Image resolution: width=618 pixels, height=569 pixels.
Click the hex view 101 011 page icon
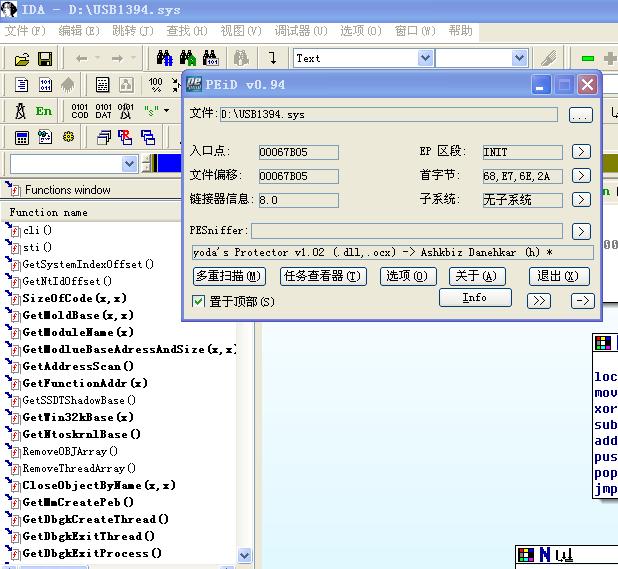pos(45,84)
